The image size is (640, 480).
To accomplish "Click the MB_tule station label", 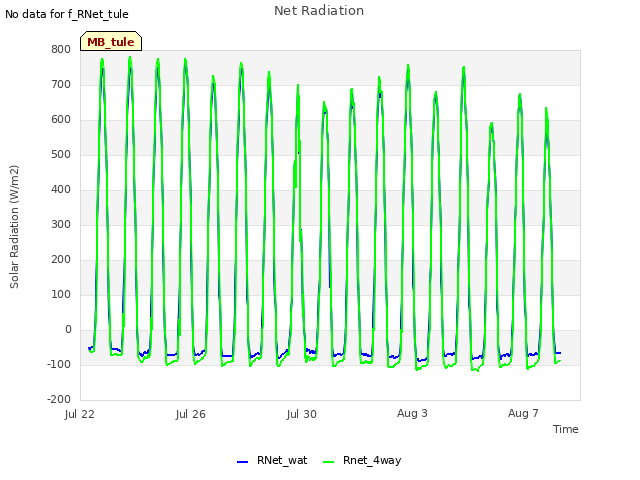I will coord(111,42).
